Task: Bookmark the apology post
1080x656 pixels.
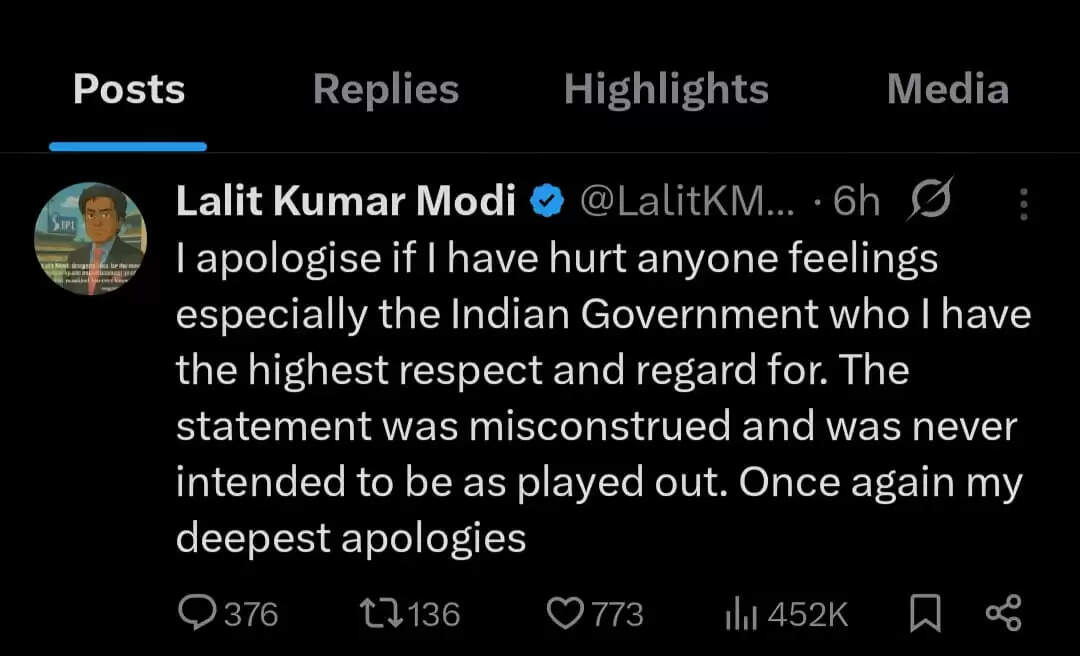Action: pos(925,613)
